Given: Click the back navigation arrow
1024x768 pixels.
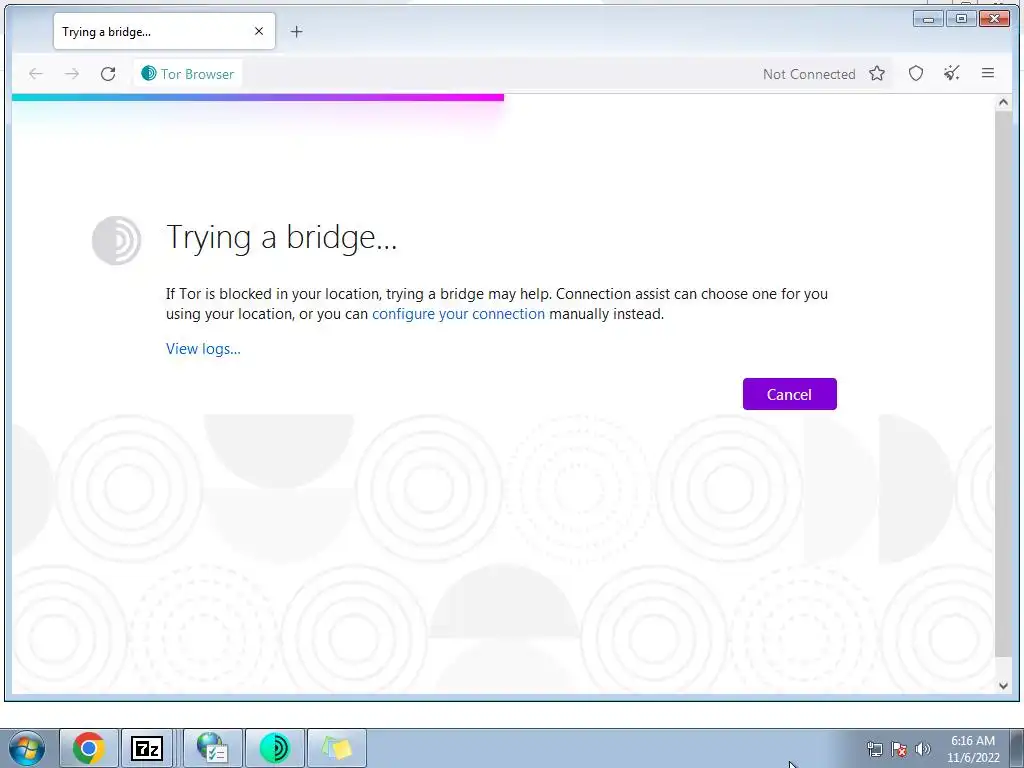Looking at the screenshot, I should pyautogui.click(x=36, y=74).
